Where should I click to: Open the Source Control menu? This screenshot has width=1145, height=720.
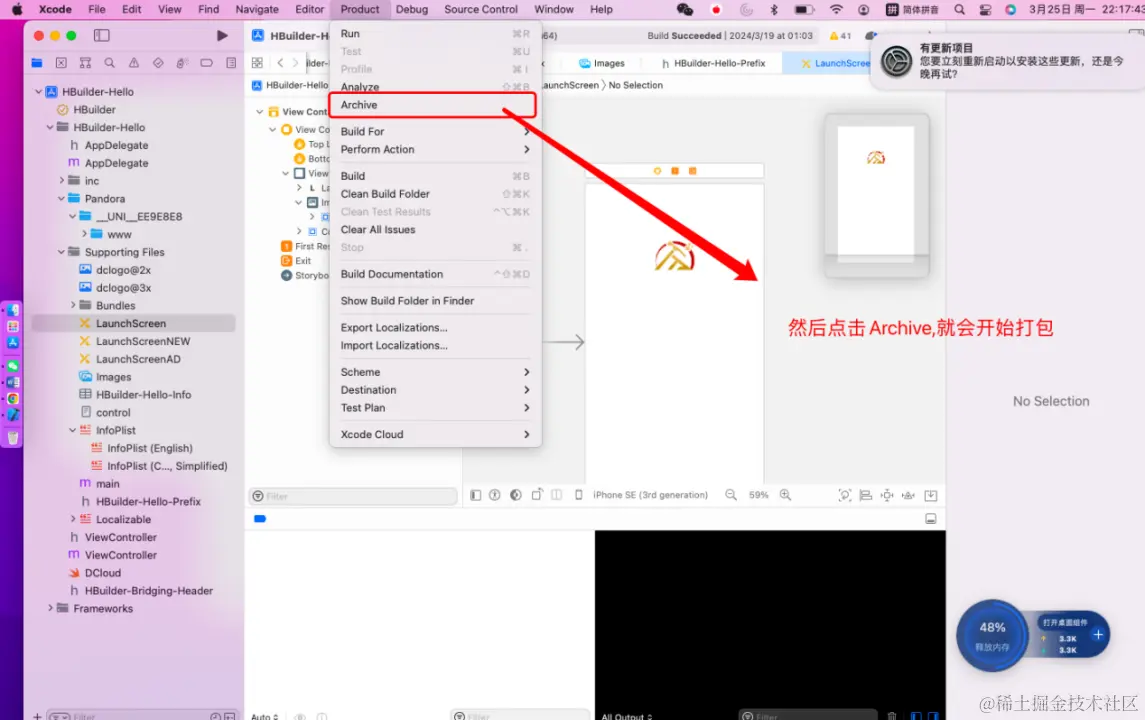tap(480, 9)
